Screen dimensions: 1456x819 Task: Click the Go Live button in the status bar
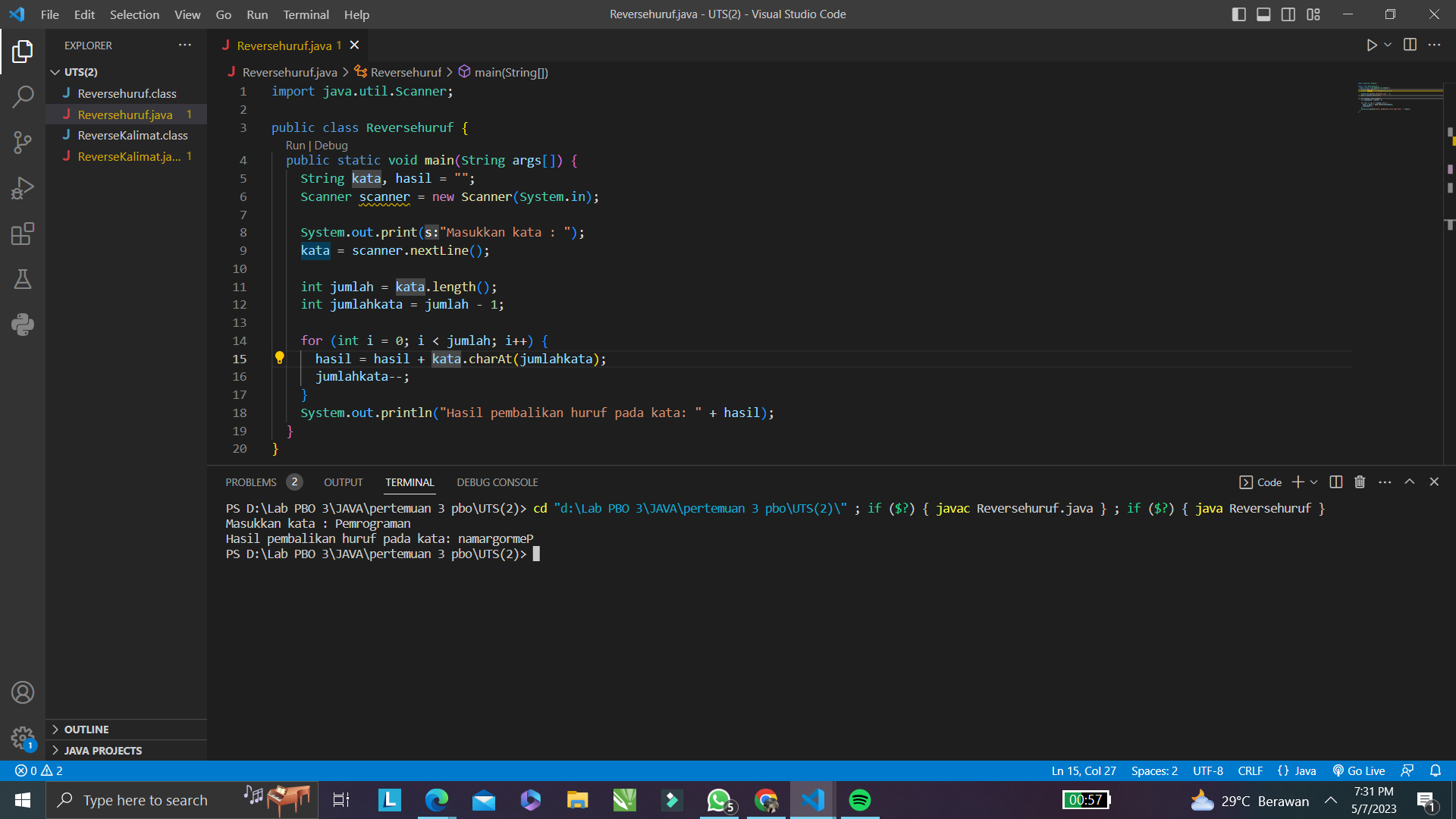[x=1358, y=770]
